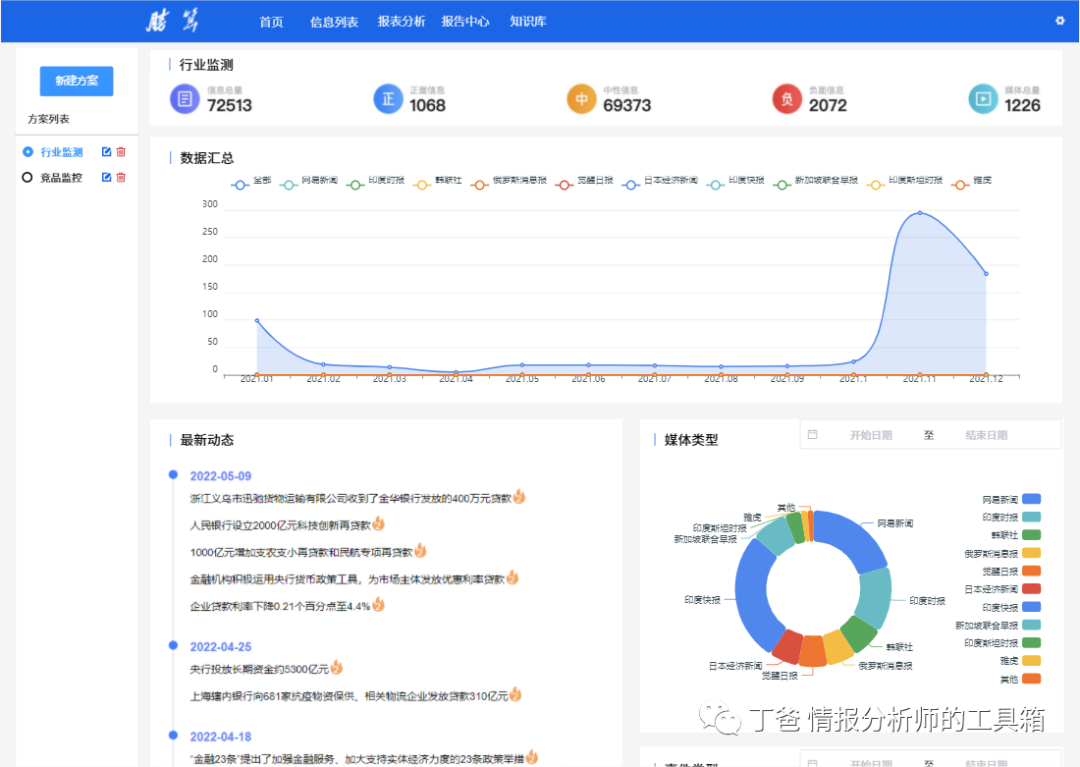The width and height of the screenshot is (1080, 767).
Task: Toggle 新加坡联合早报 series in line chart legend
Action: point(816,182)
